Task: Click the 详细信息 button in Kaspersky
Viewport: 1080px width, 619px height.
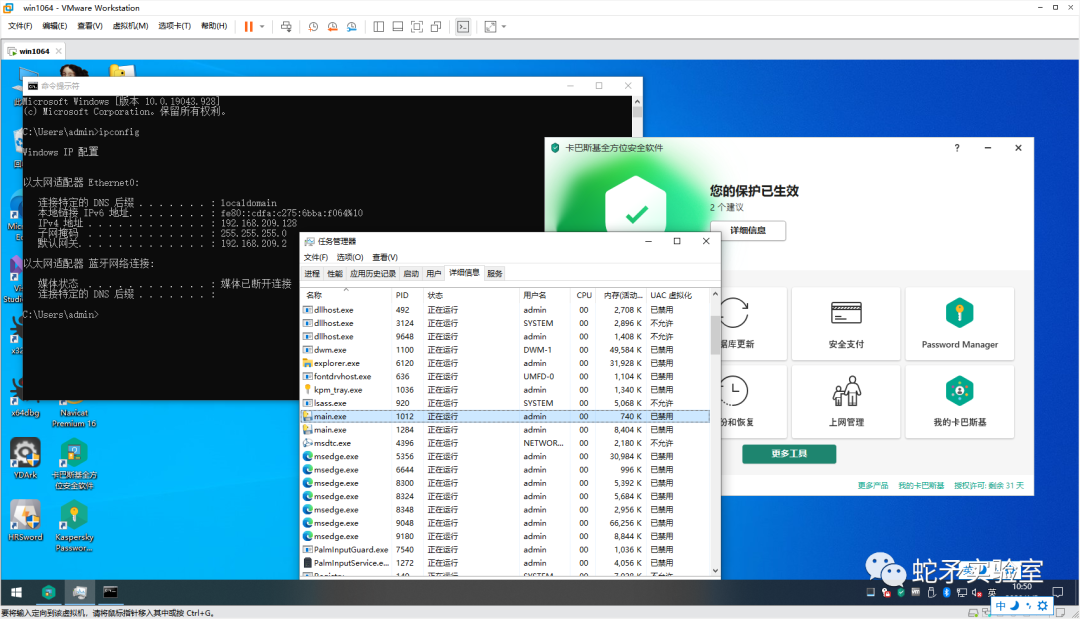Action: point(748,230)
